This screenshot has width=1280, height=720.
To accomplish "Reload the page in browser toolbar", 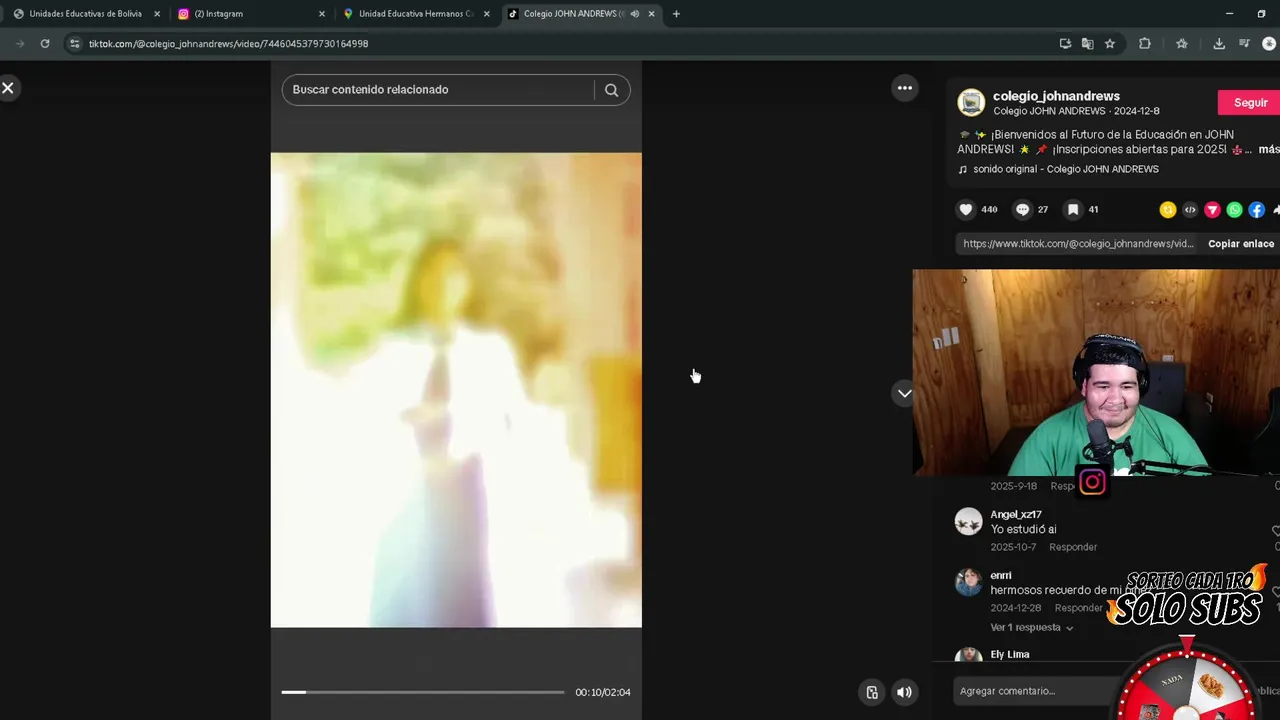I will (x=45, y=44).
